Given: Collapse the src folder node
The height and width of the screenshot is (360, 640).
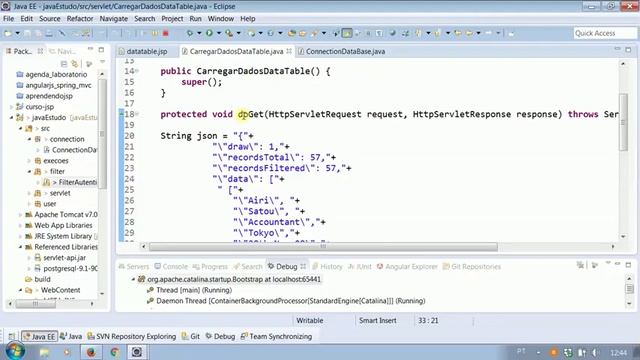Looking at the screenshot, I should 20,129.
